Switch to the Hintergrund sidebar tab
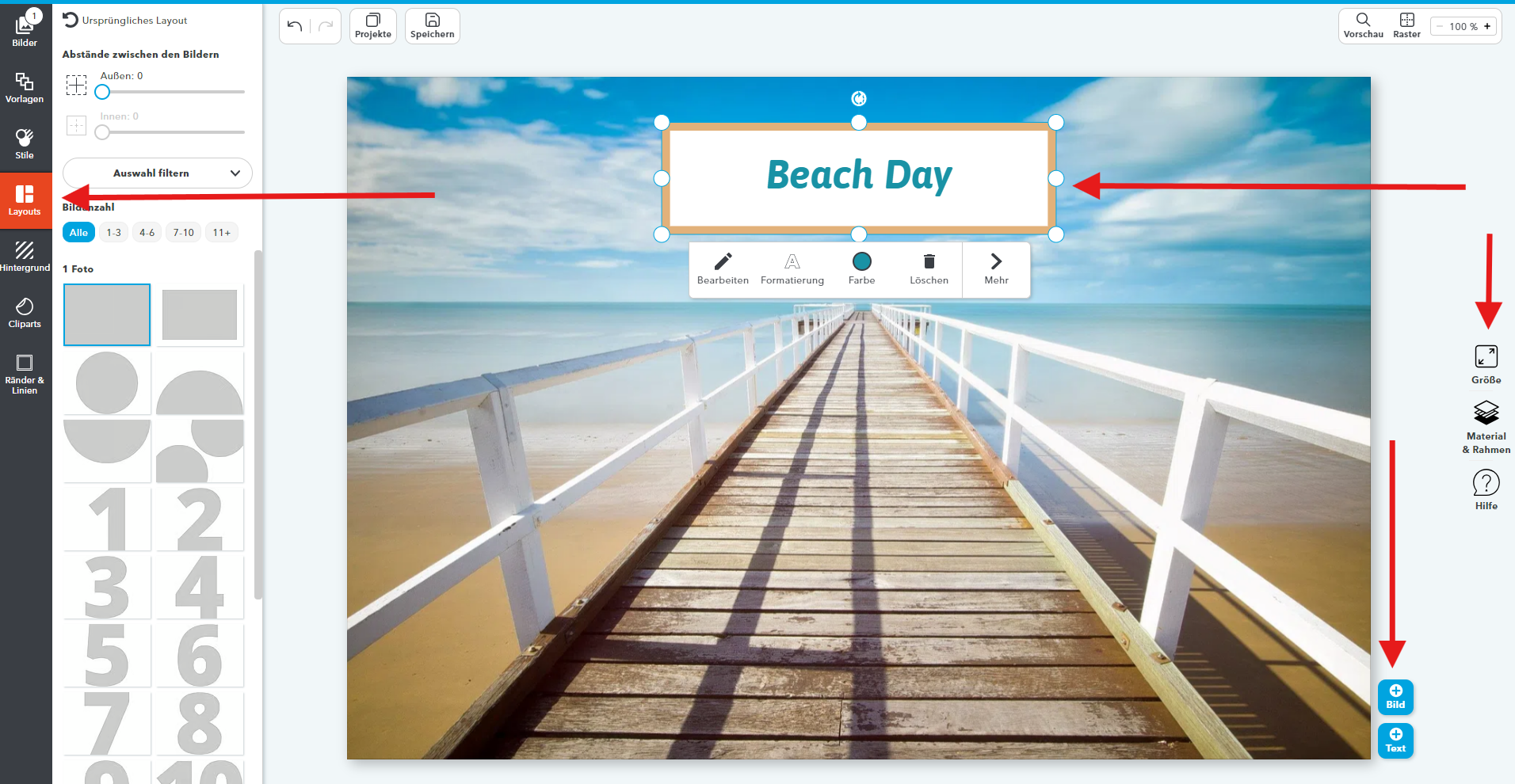 (x=25, y=257)
